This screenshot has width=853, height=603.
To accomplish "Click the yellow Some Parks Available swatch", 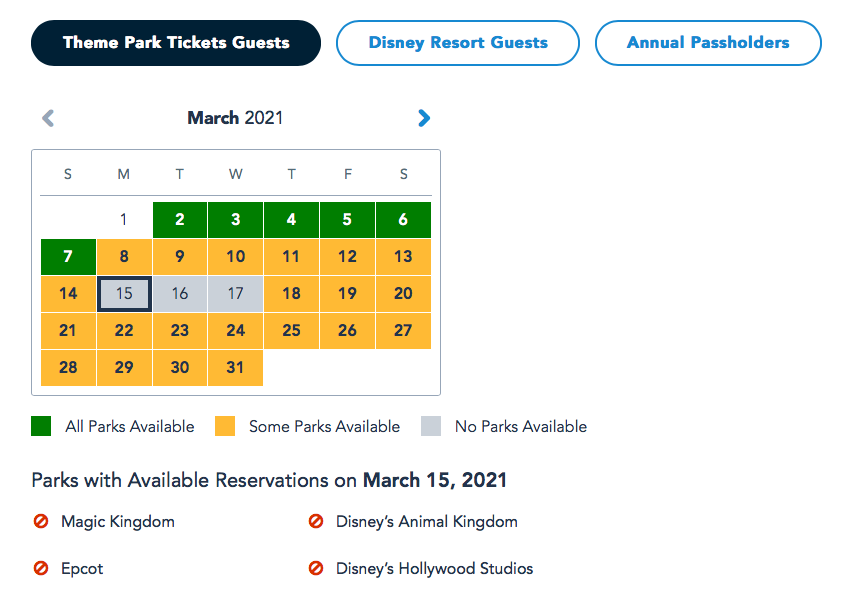I will pyautogui.click(x=225, y=427).
